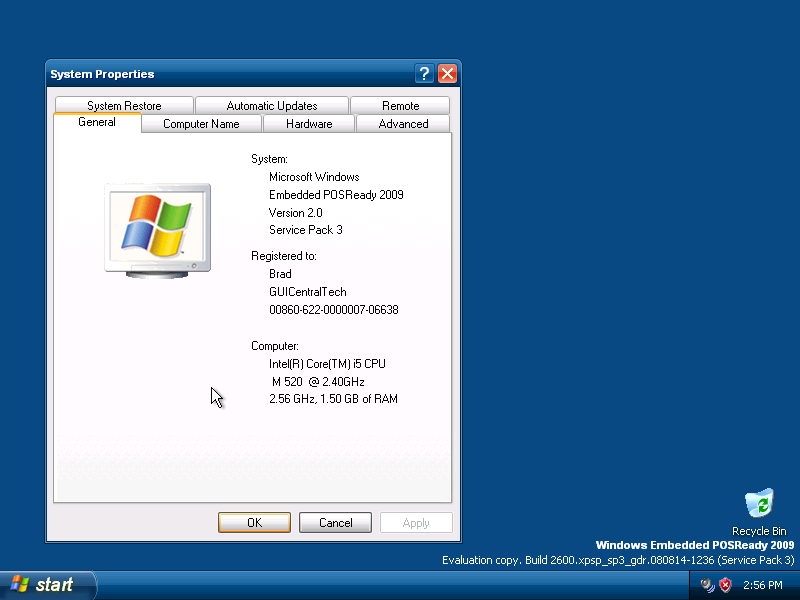This screenshot has height=600, width=800.
Task: Click the help question mark button
Action: click(423, 74)
